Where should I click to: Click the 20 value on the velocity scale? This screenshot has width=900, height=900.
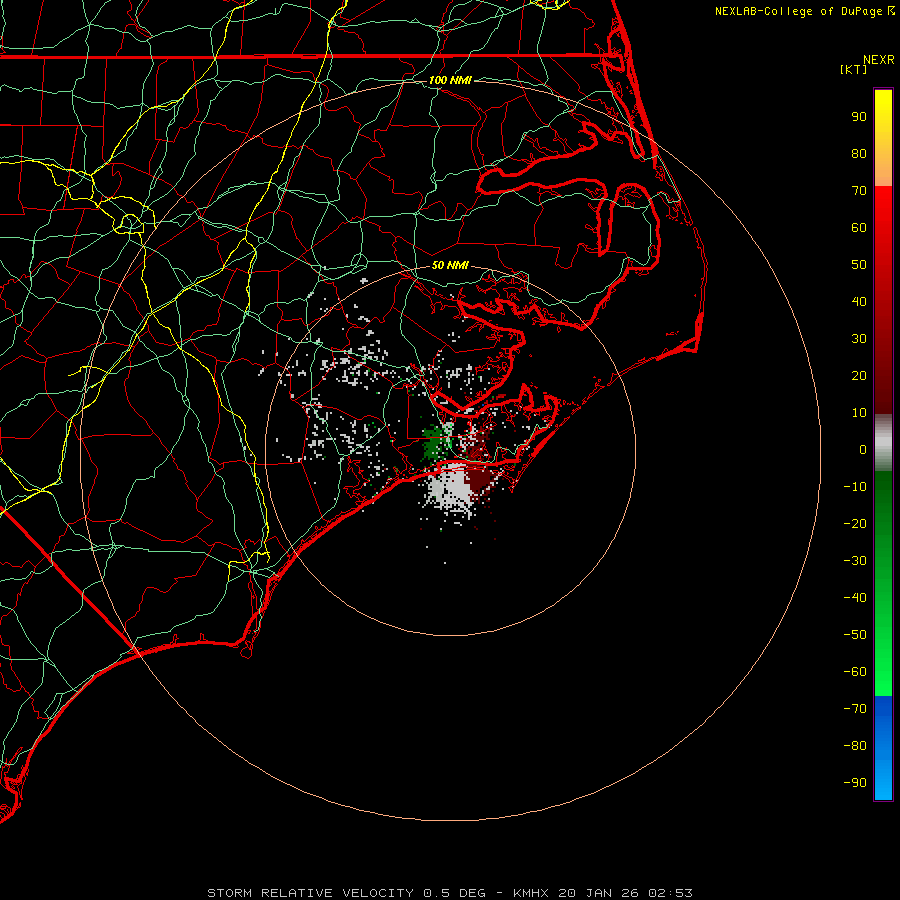coord(859,376)
